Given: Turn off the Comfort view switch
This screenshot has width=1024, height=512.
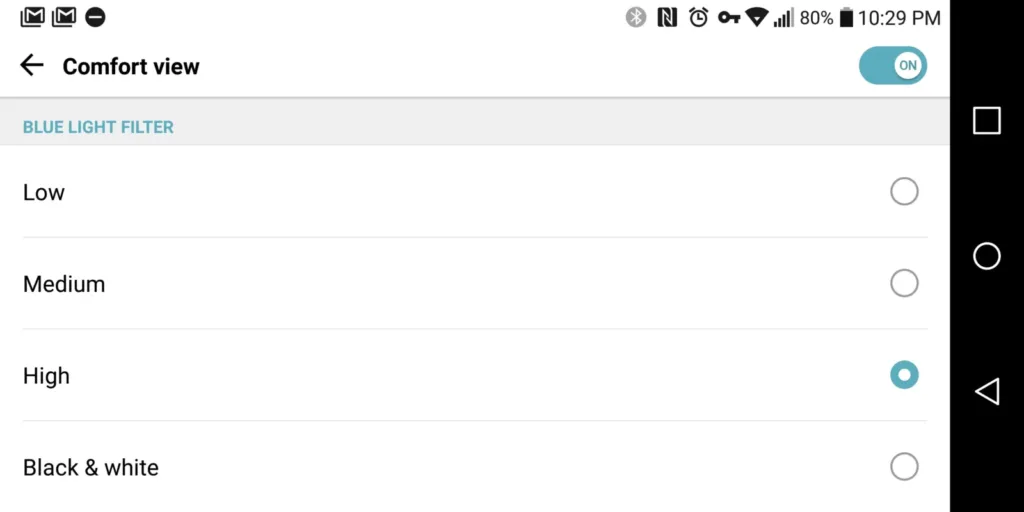Looking at the screenshot, I should [893, 65].
